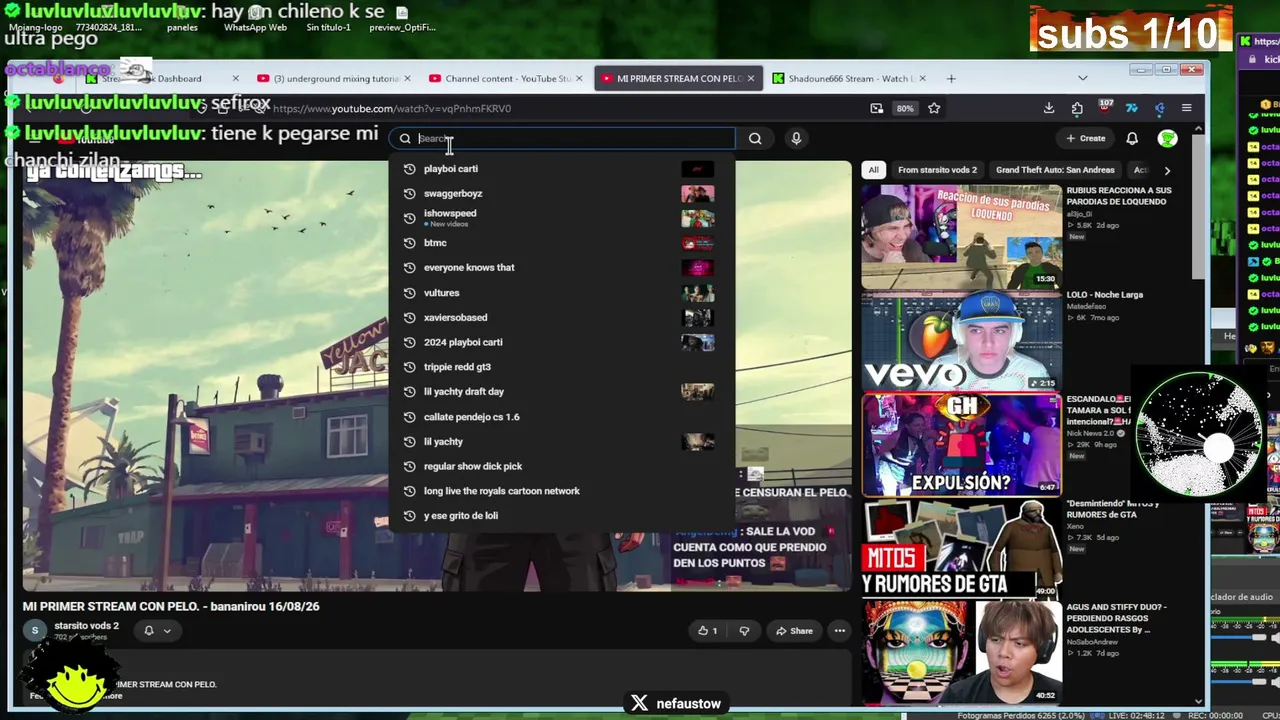Image resolution: width=1280 pixels, height=720 pixels.
Task: Click the extension icon with the 107 badge
Action: (x=1105, y=107)
